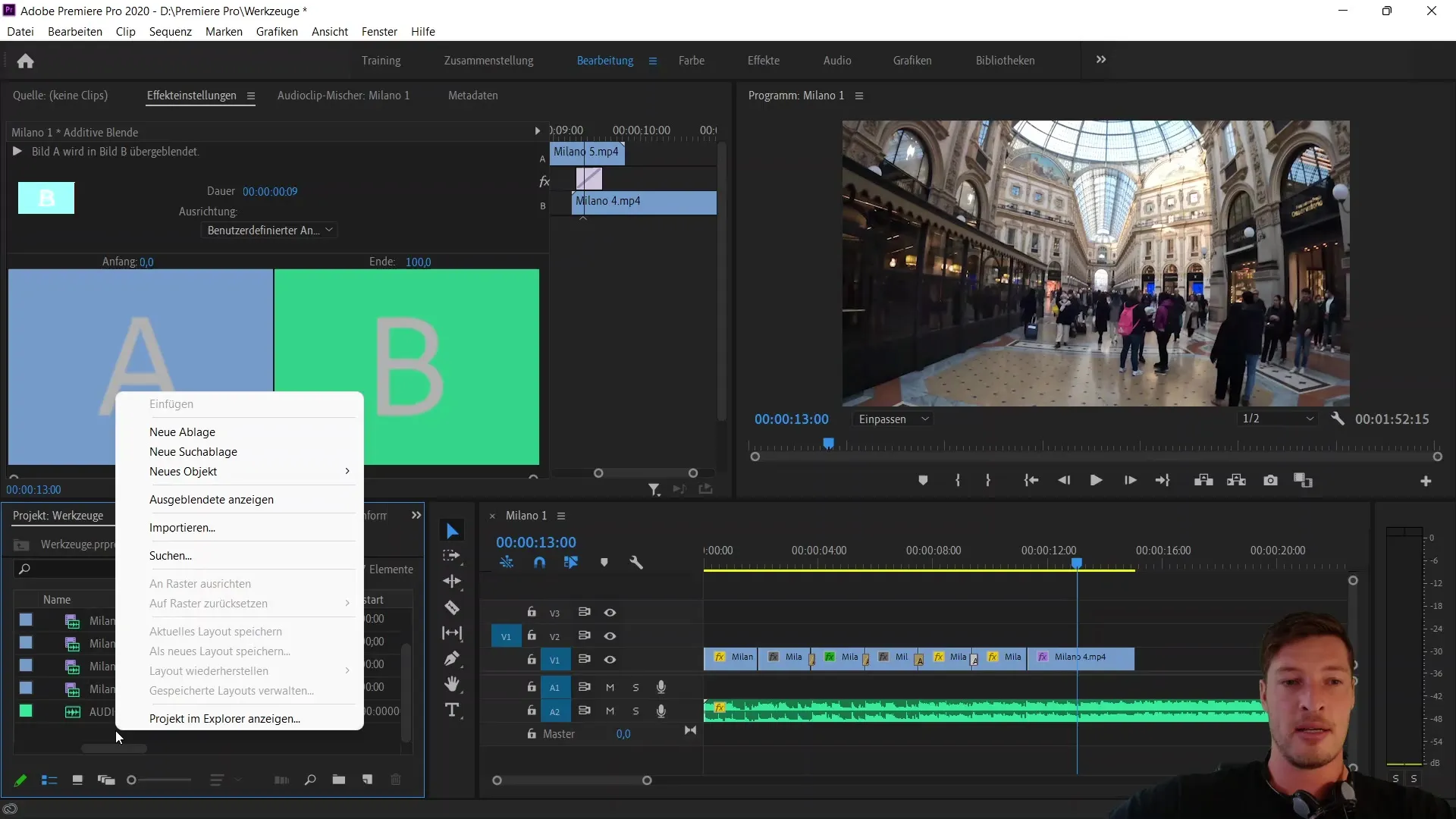Click program monitor playhead marker

tap(829, 443)
